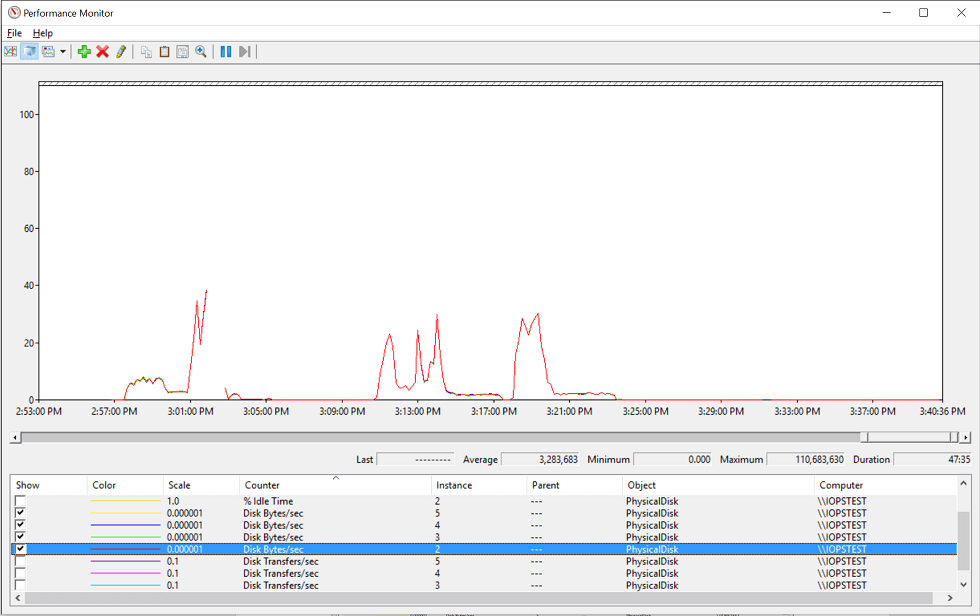Click the Highlight pen icon
Viewport: 980px width, 616px height.
pyautogui.click(x=121, y=51)
